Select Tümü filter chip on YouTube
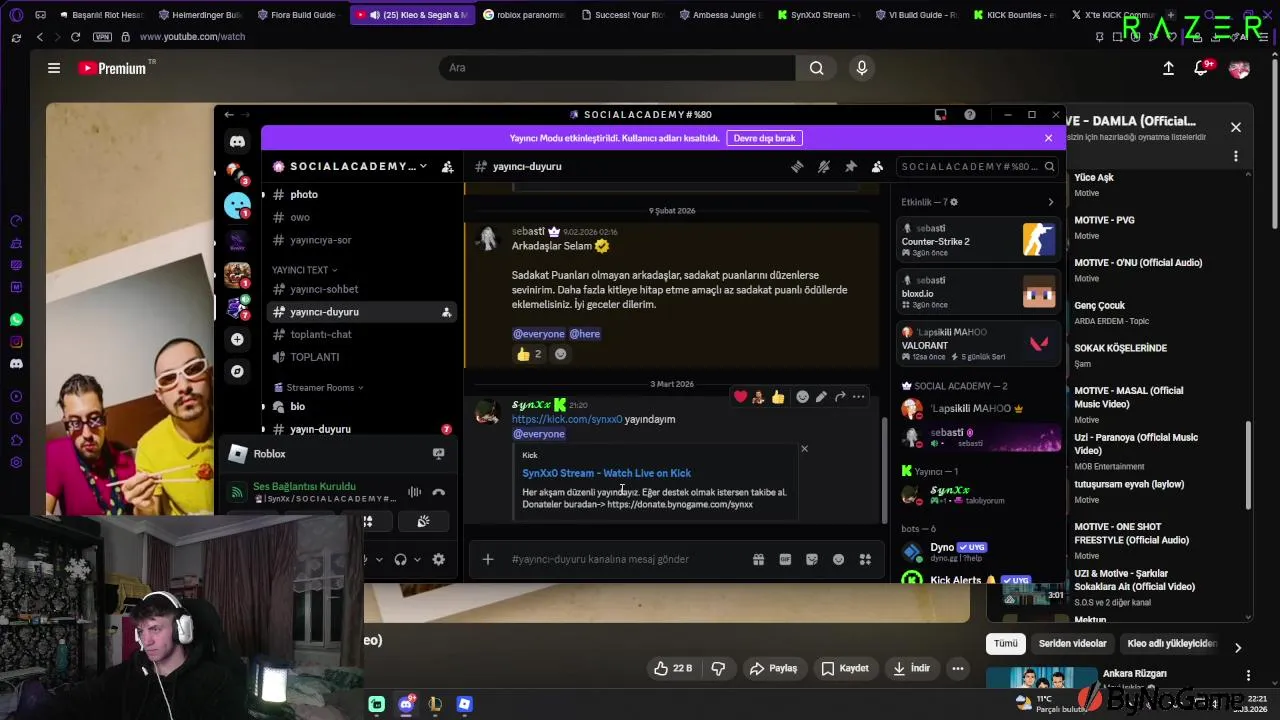Screen dimensions: 1280x720 [x=1005, y=644]
